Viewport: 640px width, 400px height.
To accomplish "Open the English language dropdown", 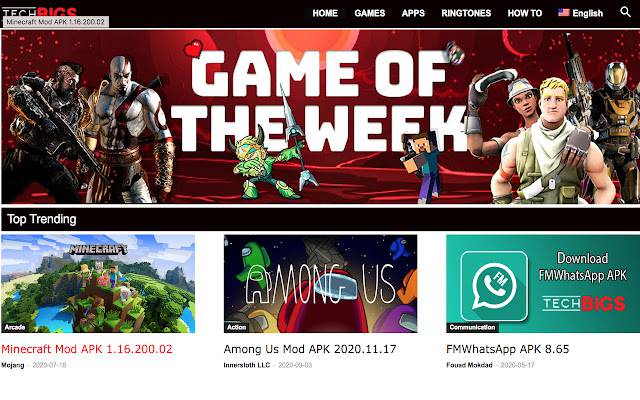I will point(580,13).
